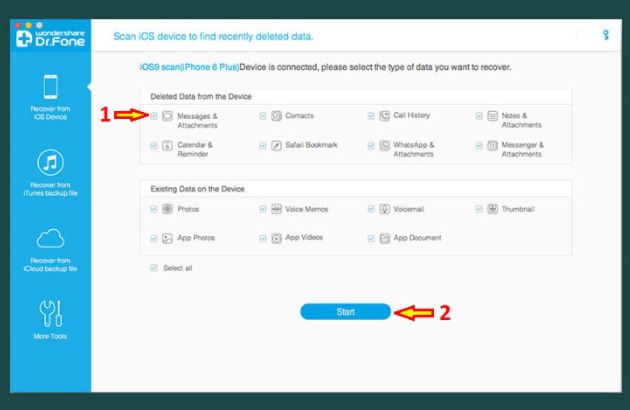Uncheck the Contacts checkbox
The image size is (630, 410).
(x=262, y=116)
